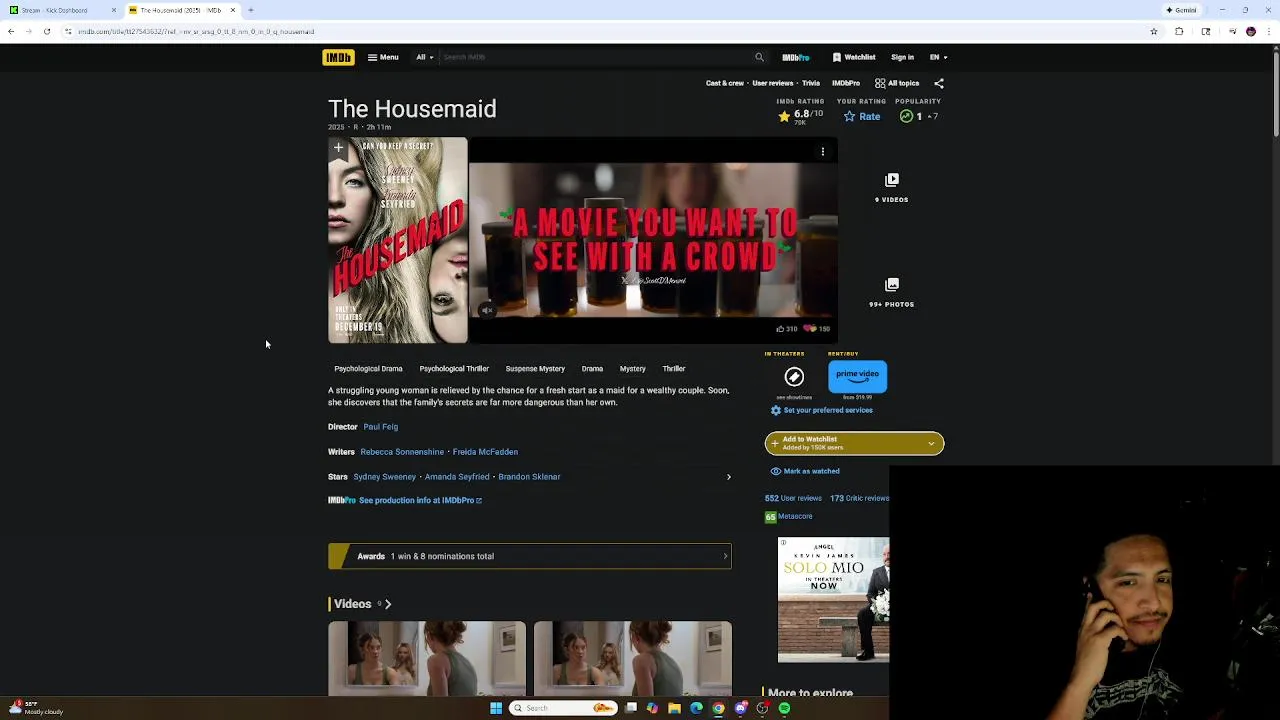Open writer Rebecca Sonnenshine's page

(402, 452)
